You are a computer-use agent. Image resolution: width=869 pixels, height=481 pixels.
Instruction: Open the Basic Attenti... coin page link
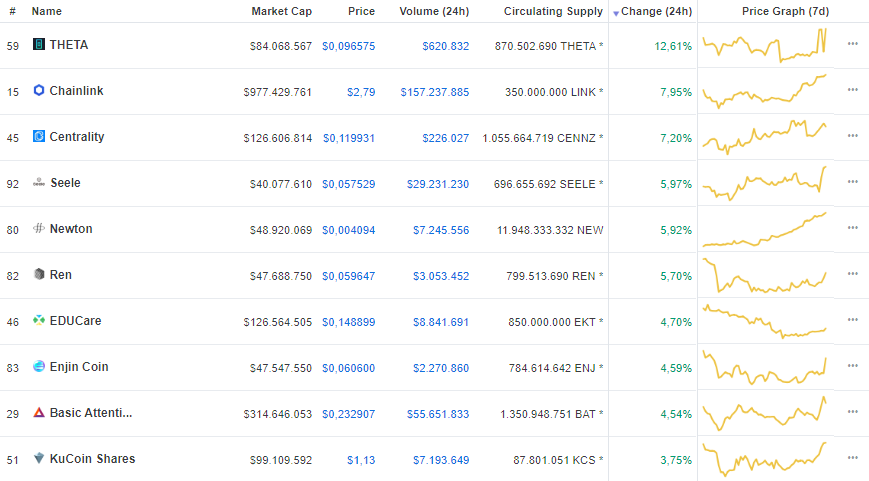[91, 413]
